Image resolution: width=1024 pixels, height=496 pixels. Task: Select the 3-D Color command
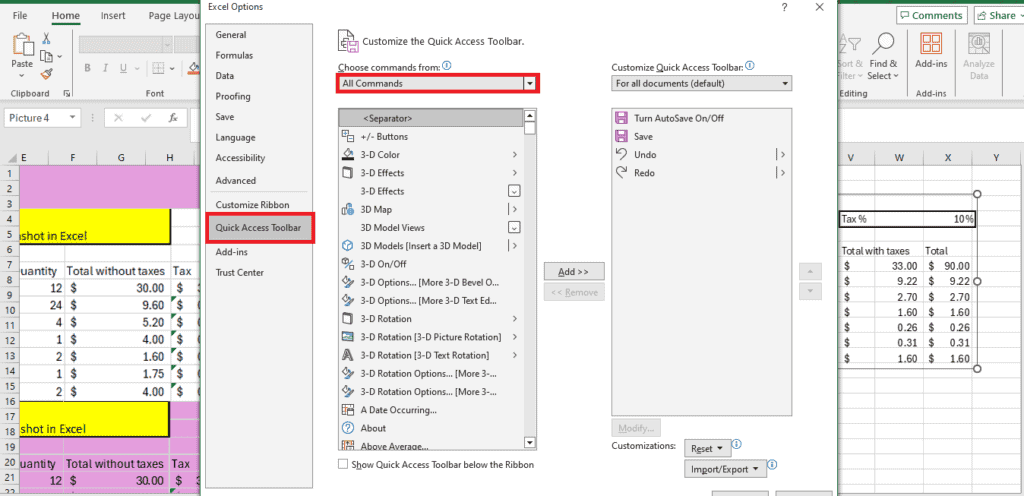click(x=432, y=155)
